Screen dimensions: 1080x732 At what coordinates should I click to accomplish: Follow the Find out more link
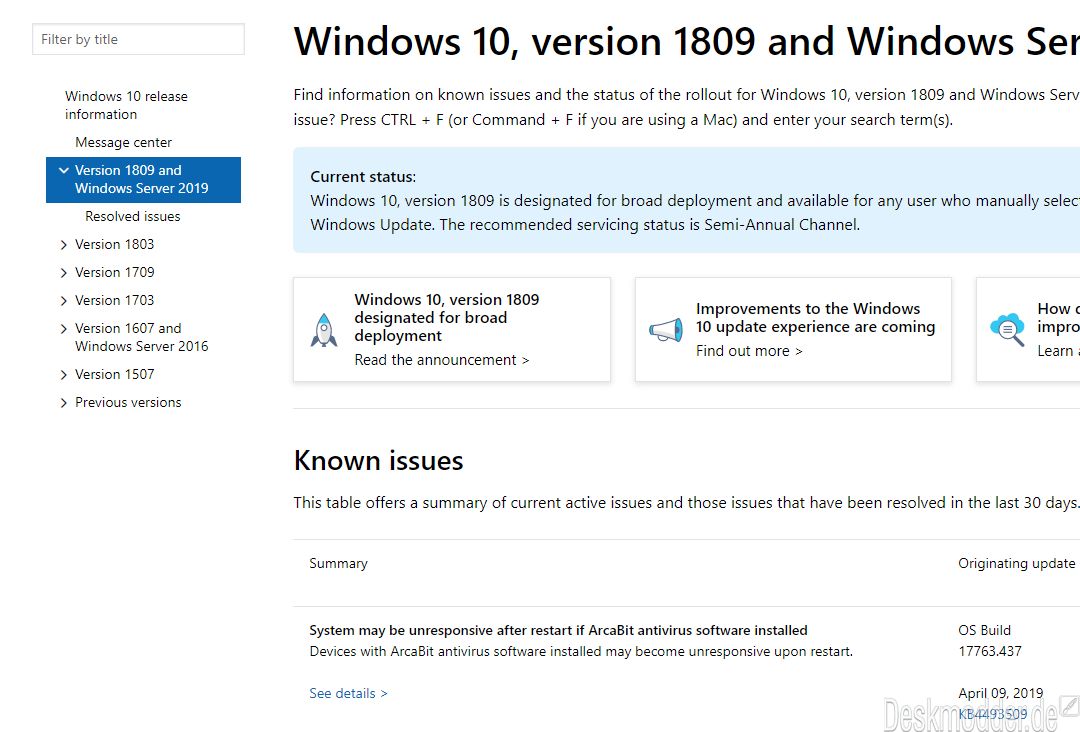(x=749, y=351)
